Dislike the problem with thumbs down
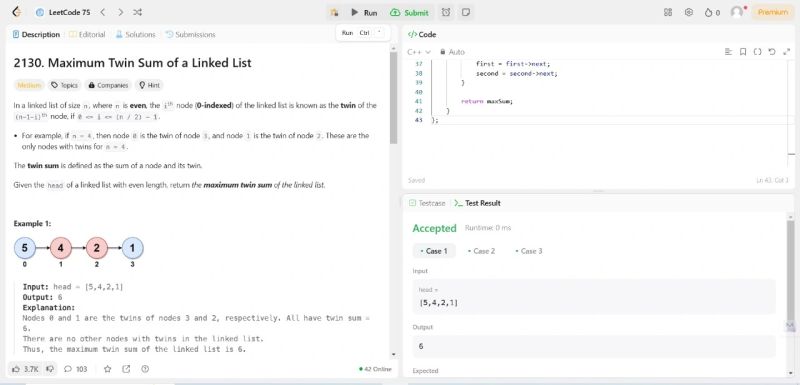 50,369
